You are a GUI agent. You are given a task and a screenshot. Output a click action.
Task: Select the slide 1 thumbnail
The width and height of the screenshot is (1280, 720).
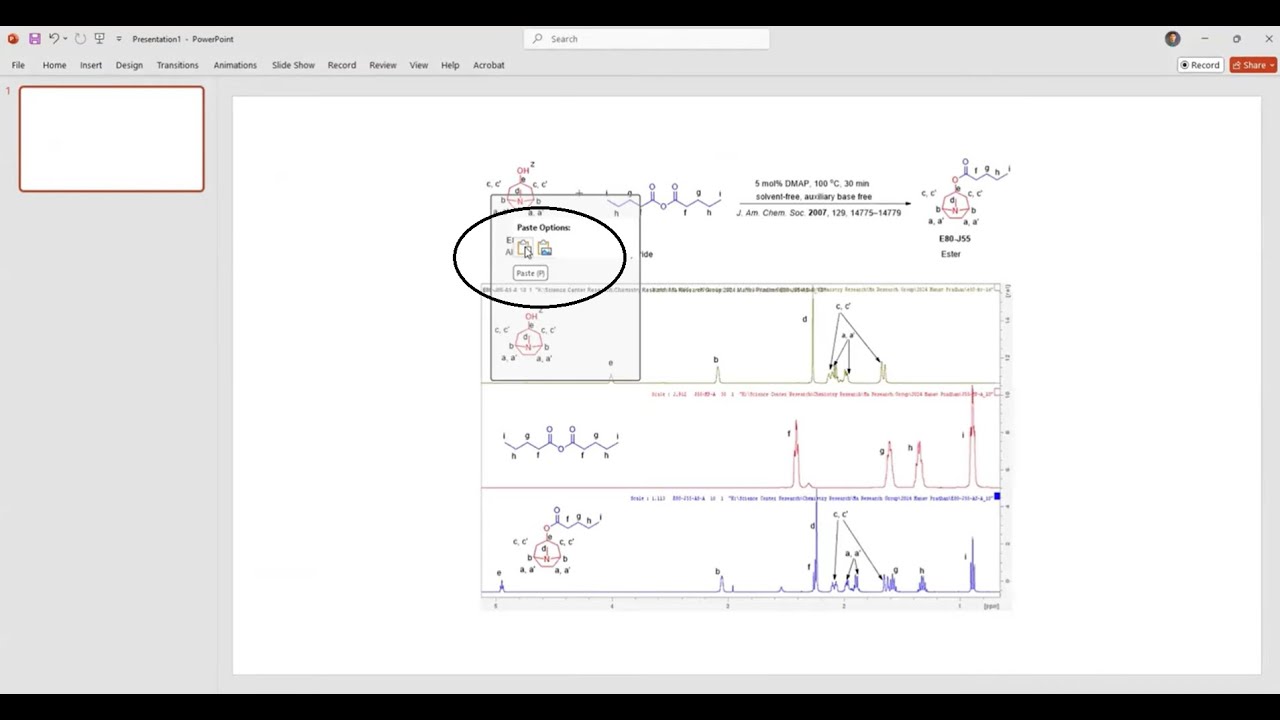[111, 139]
